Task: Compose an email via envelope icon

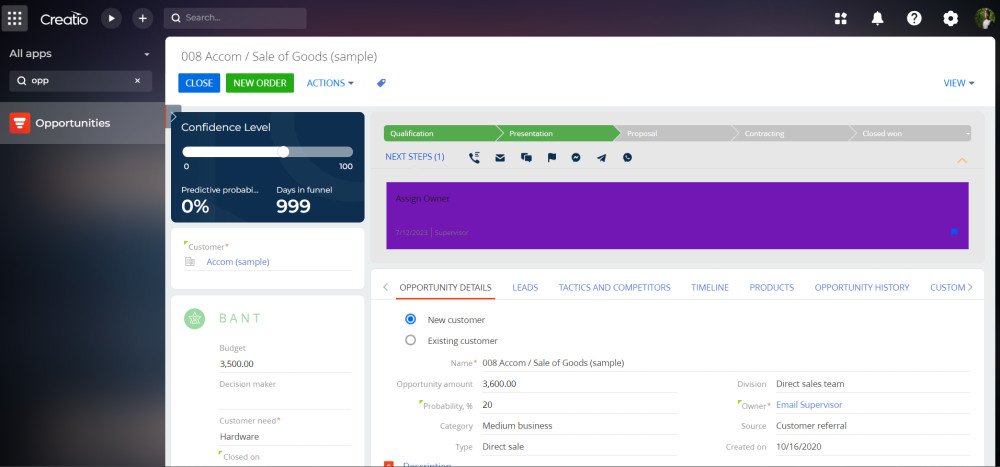Action: pyautogui.click(x=500, y=158)
